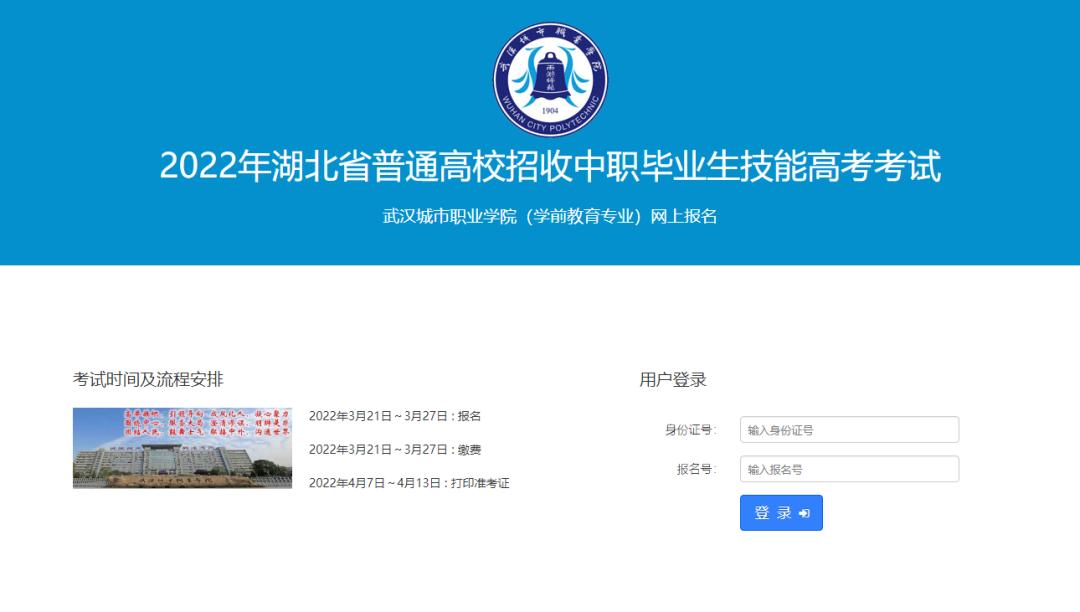Screen dimensions: 1080x612
Task: Click the 1904 year in the logo
Action: coord(549,110)
